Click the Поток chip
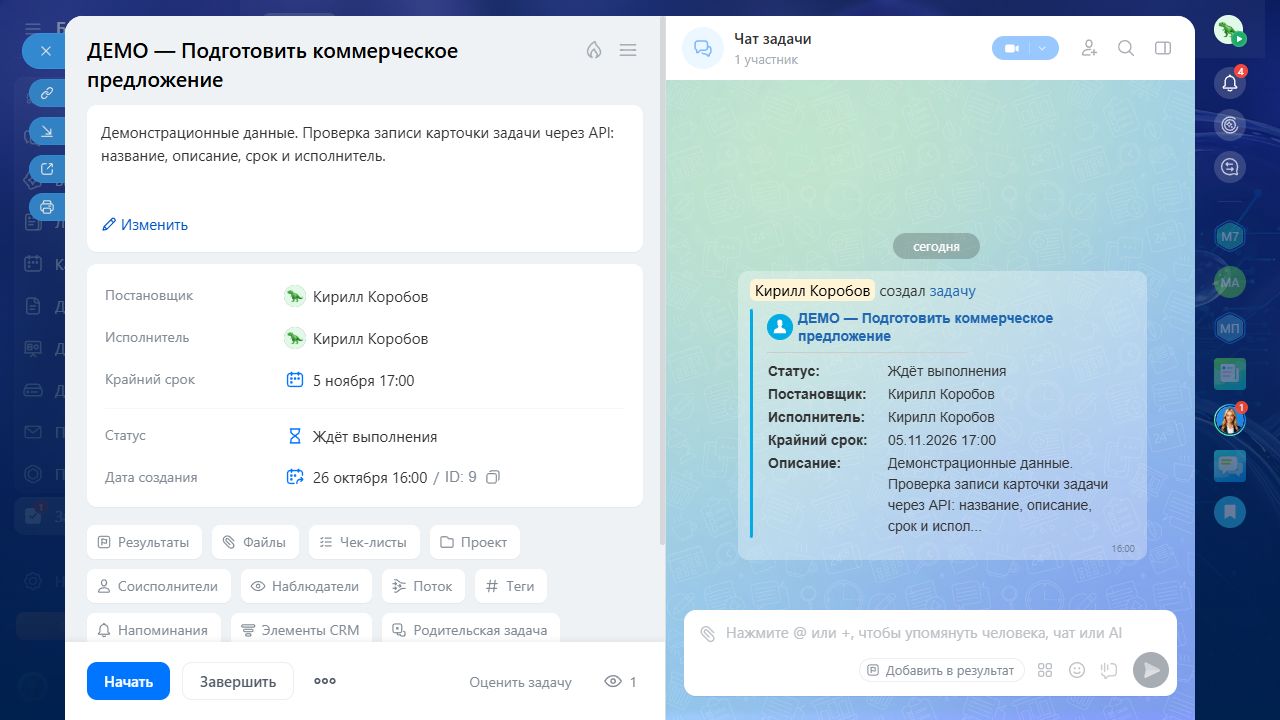1280x720 pixels. click(x=423, y=586)
